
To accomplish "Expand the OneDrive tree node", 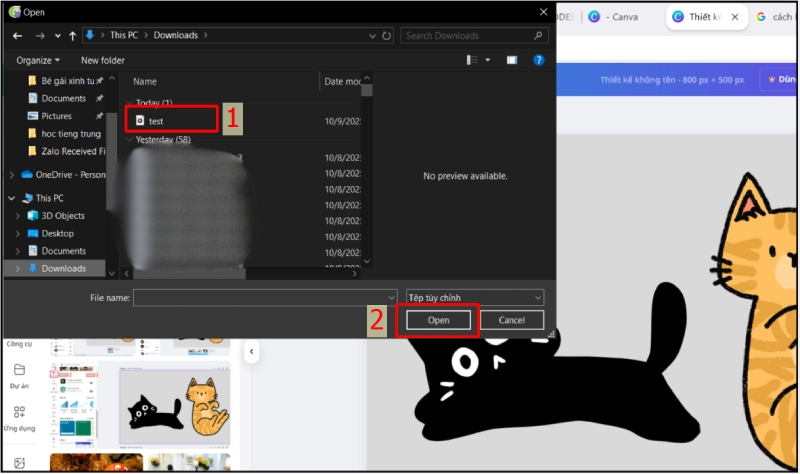I will [x=11, y=174].
